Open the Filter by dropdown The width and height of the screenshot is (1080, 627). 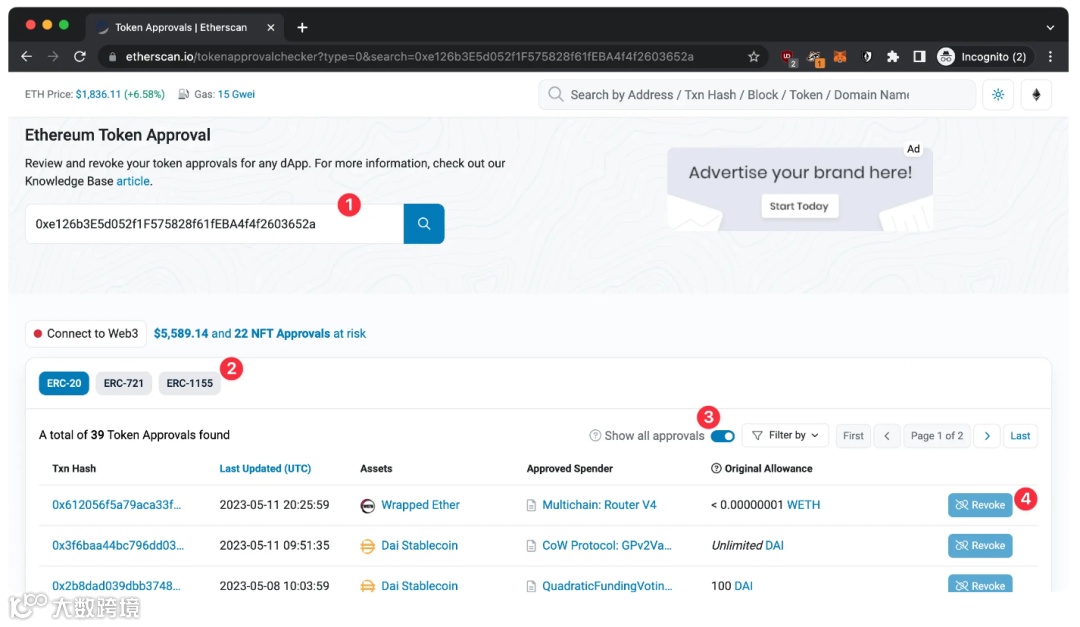tap(785, 435)
